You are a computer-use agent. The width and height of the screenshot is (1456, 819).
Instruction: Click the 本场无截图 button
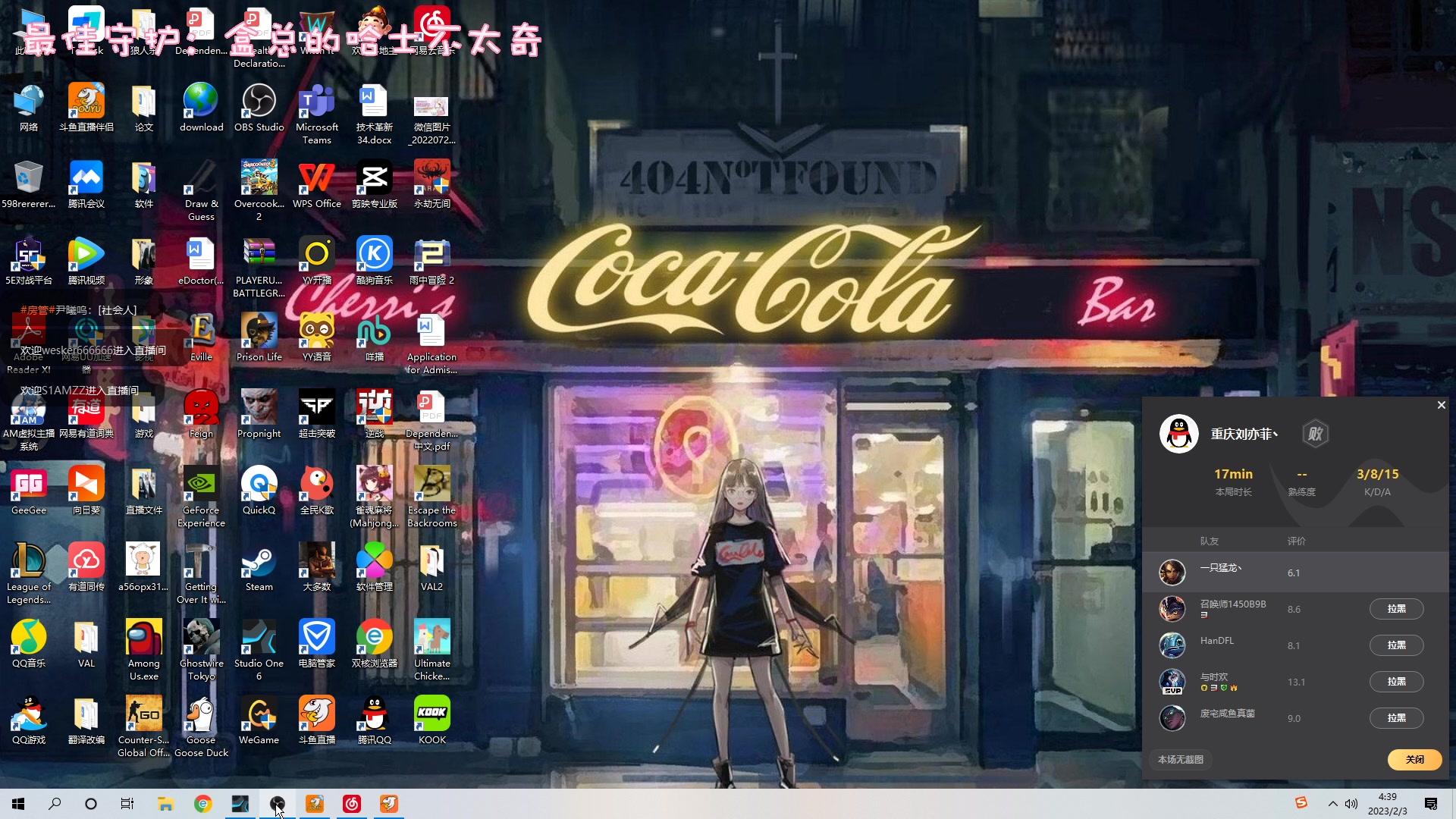tap(1181, 760)
